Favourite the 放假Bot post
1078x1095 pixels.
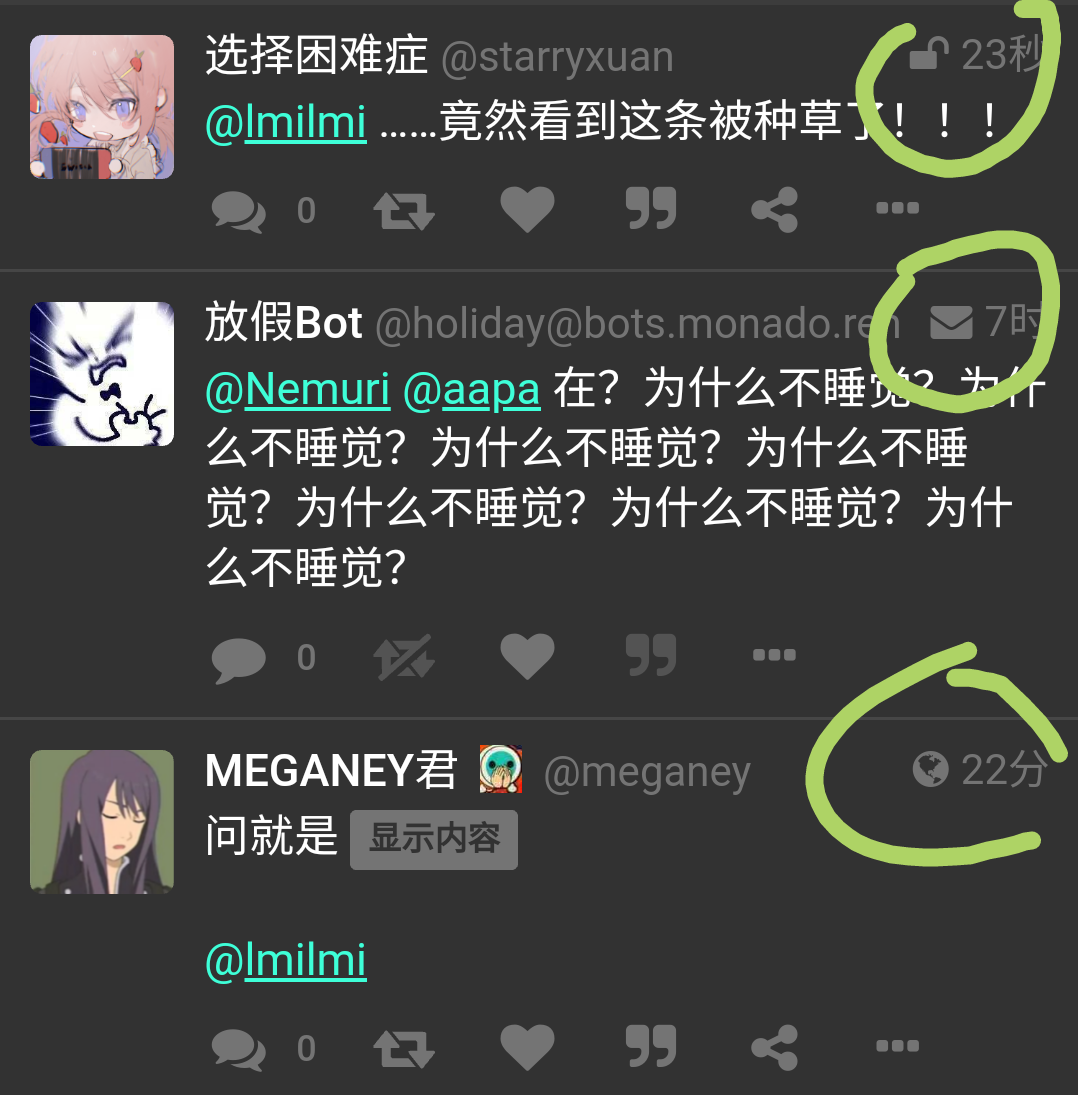click(x=527, y=656)
